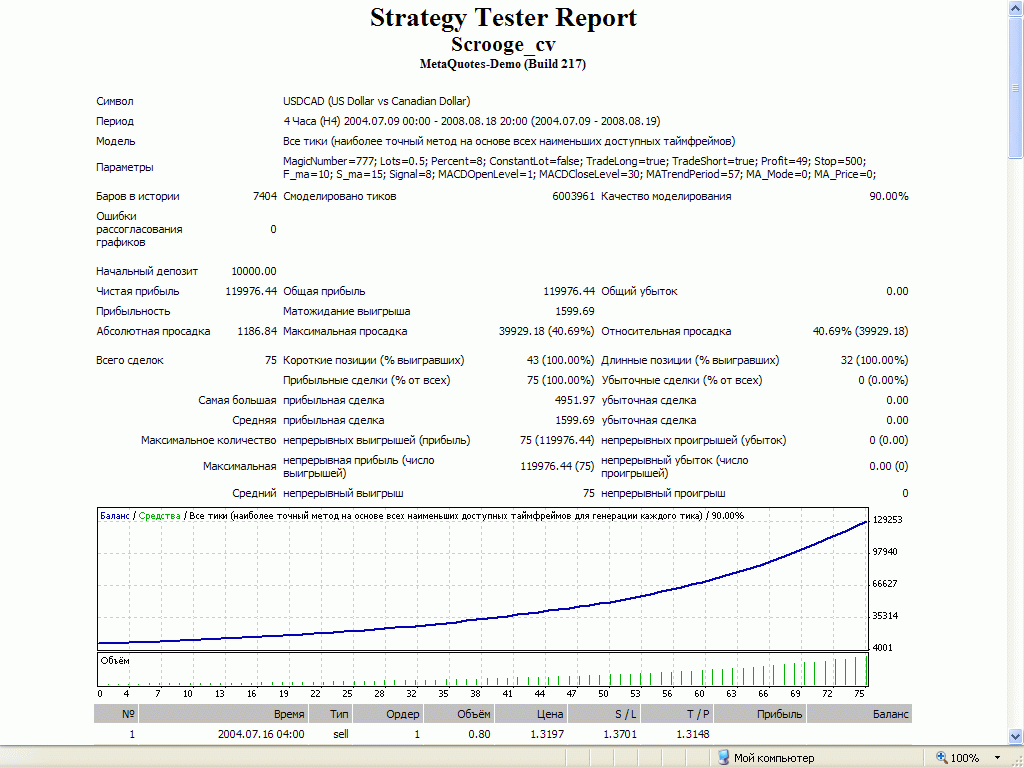The image size is (1024, 768).
Task: Click the Тип column header
Action: click(x=339, y=714)
